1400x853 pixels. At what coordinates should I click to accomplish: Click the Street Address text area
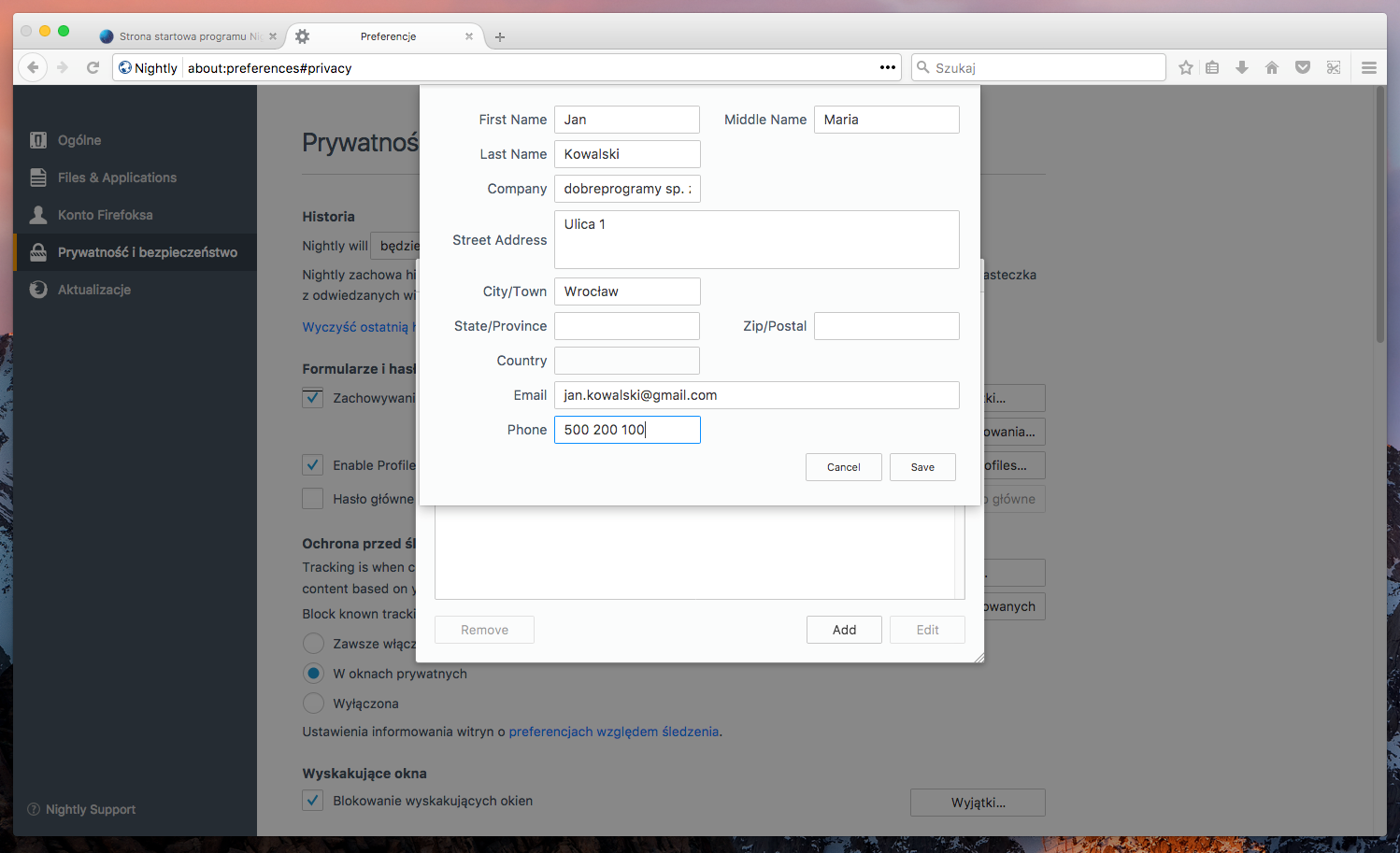click(x=757, y=239)
